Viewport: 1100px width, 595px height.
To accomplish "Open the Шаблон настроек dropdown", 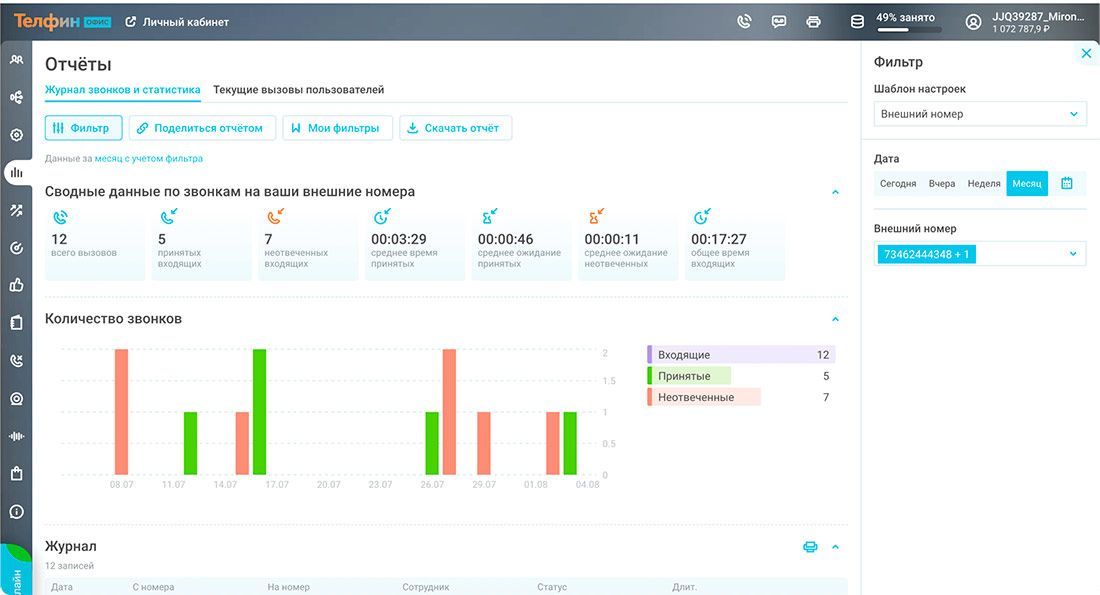I will coord(979,114).
